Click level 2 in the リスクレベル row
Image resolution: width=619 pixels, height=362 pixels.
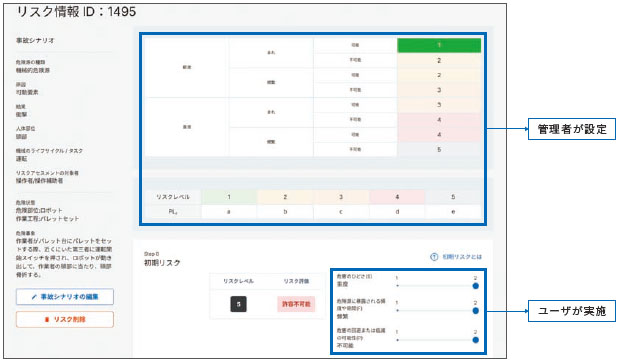[x=285, y=197]
